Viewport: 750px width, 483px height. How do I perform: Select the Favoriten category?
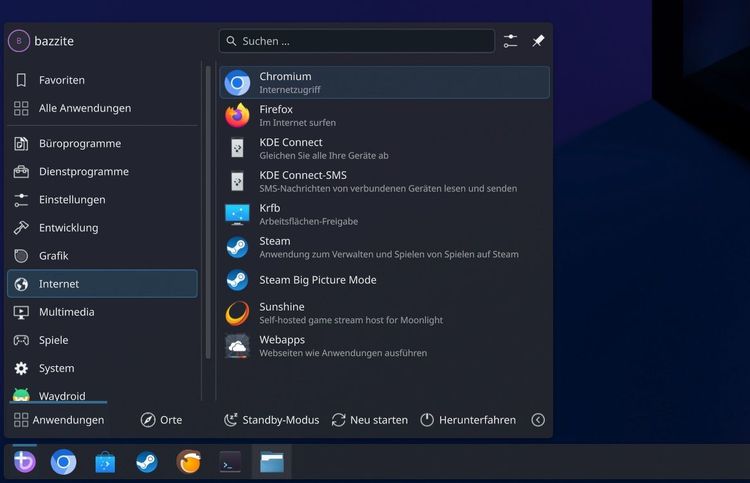(102, 80)
